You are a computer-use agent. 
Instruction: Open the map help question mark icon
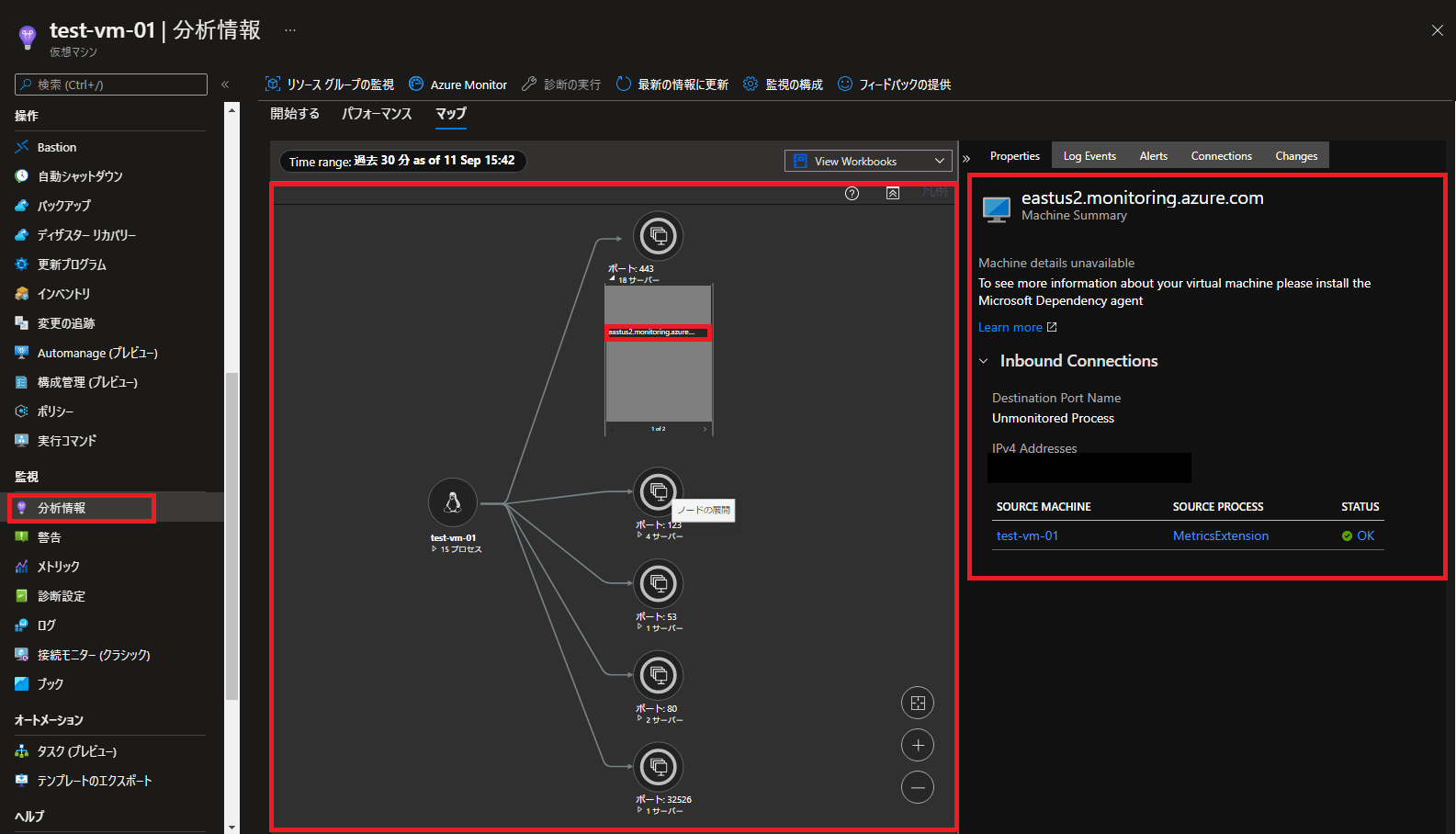[x=852, y=193]
